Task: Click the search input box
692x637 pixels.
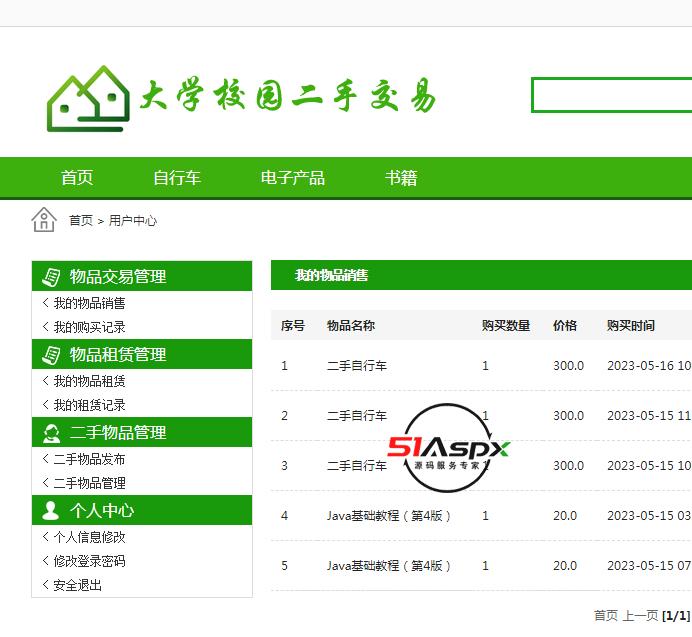Action: (612, 95)
